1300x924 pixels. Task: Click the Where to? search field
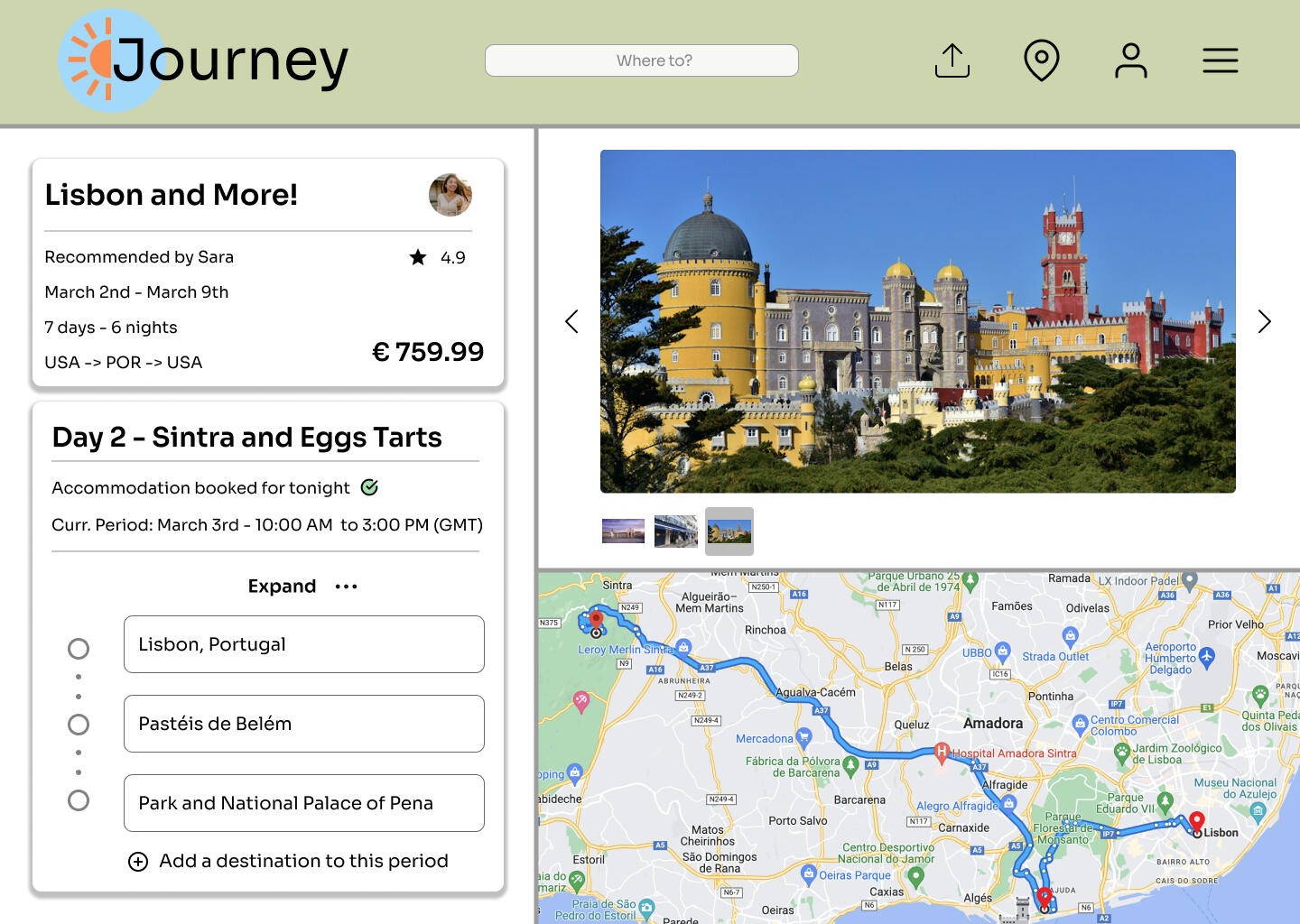coord(641,60)
